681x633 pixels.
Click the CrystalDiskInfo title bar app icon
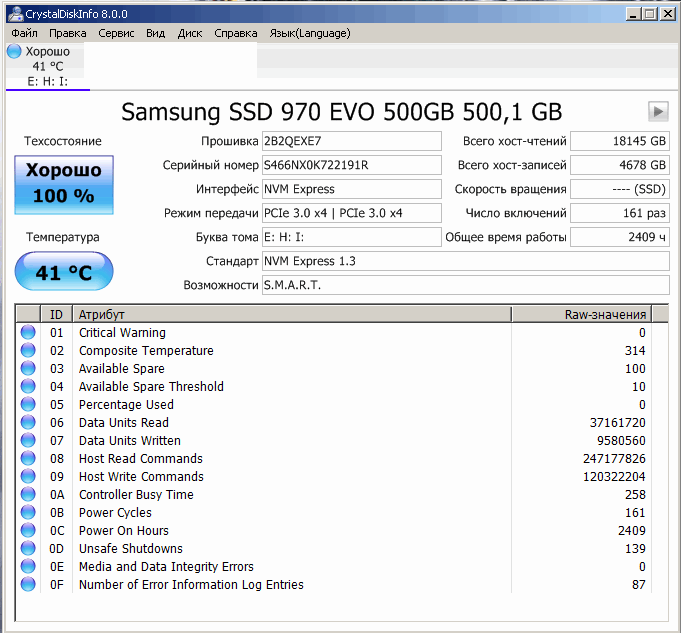[x=15, y=14]
